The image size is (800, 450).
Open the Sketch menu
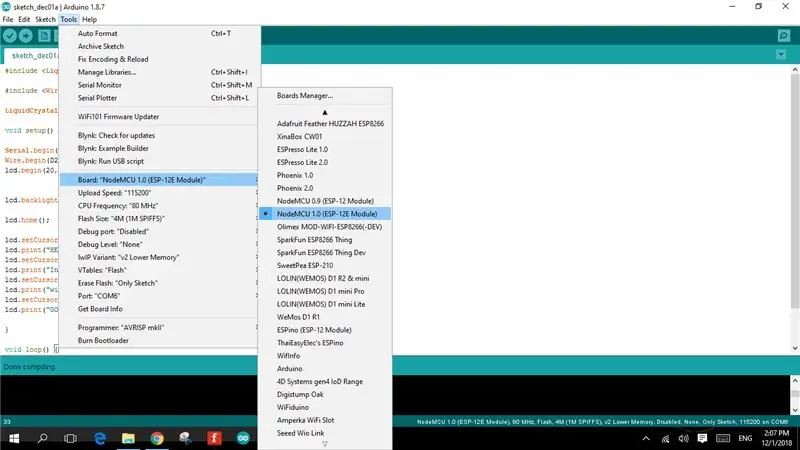(x=45, y=19)
